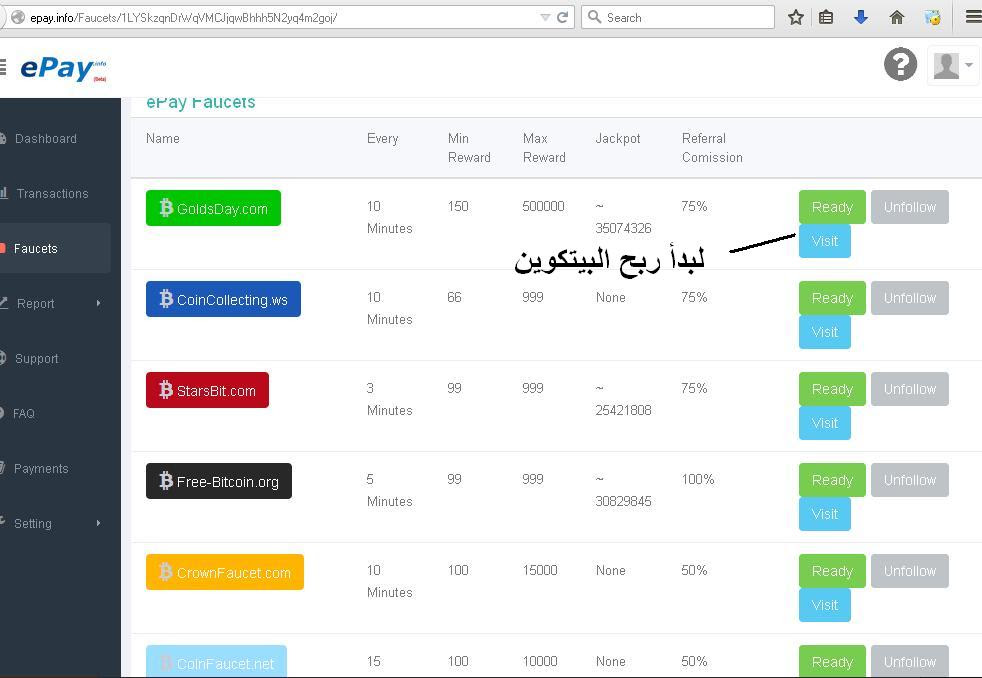Unfollow the GoldsDay.com faucet
The image size is (982, 678).
[x=909, y=207]
